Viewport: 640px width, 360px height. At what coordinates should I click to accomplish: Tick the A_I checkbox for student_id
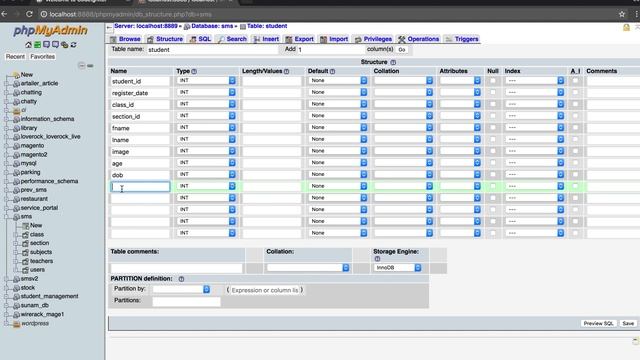[x=575, y=81]
